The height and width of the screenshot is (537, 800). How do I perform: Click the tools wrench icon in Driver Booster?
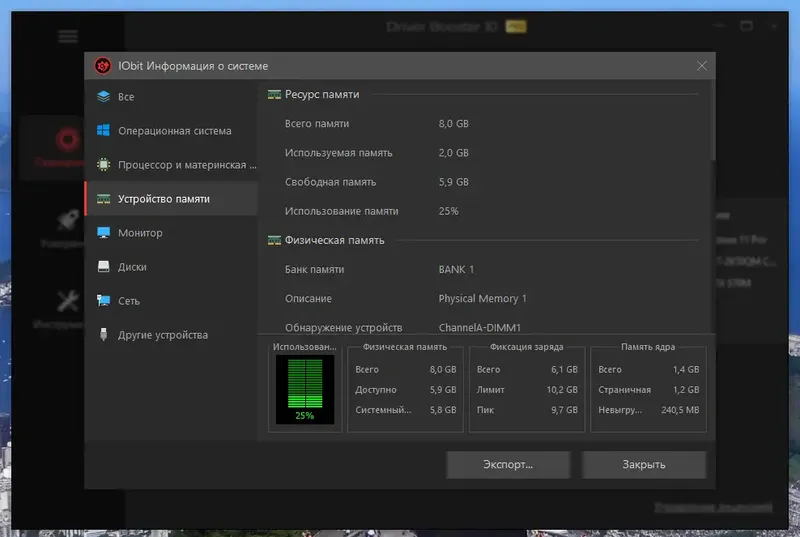pyautogui.click(x=68, y=301)
